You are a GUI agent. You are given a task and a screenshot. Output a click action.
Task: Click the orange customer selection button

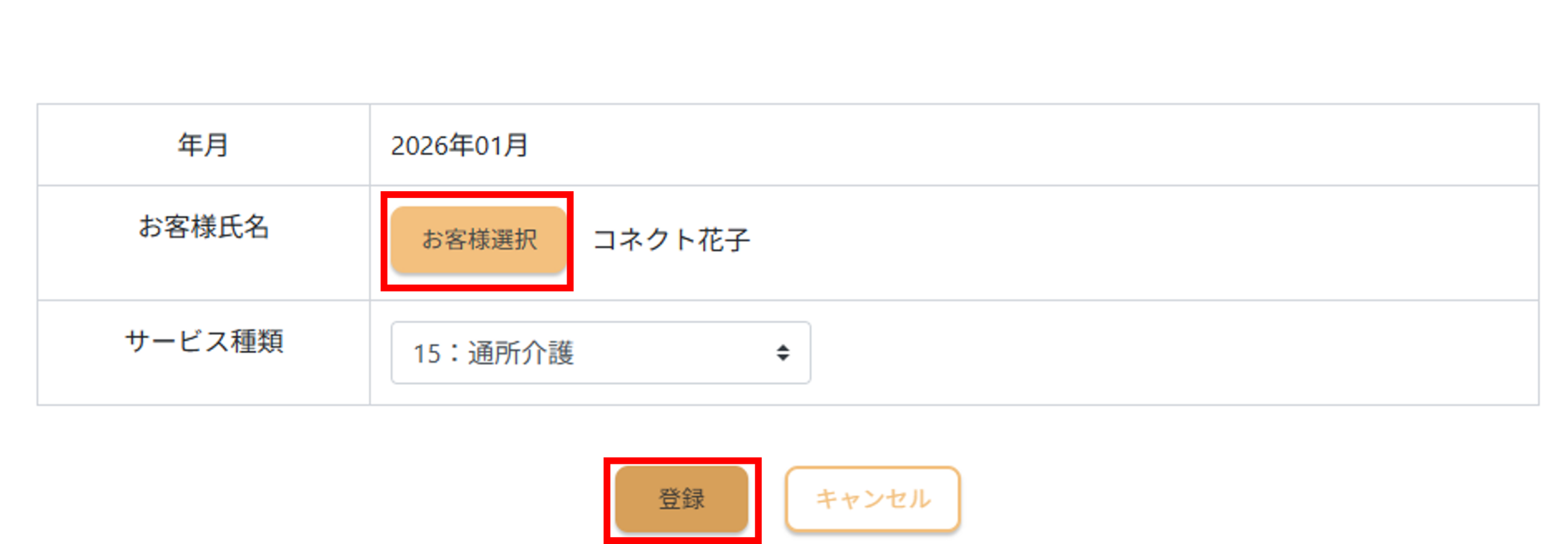[478, 240]
